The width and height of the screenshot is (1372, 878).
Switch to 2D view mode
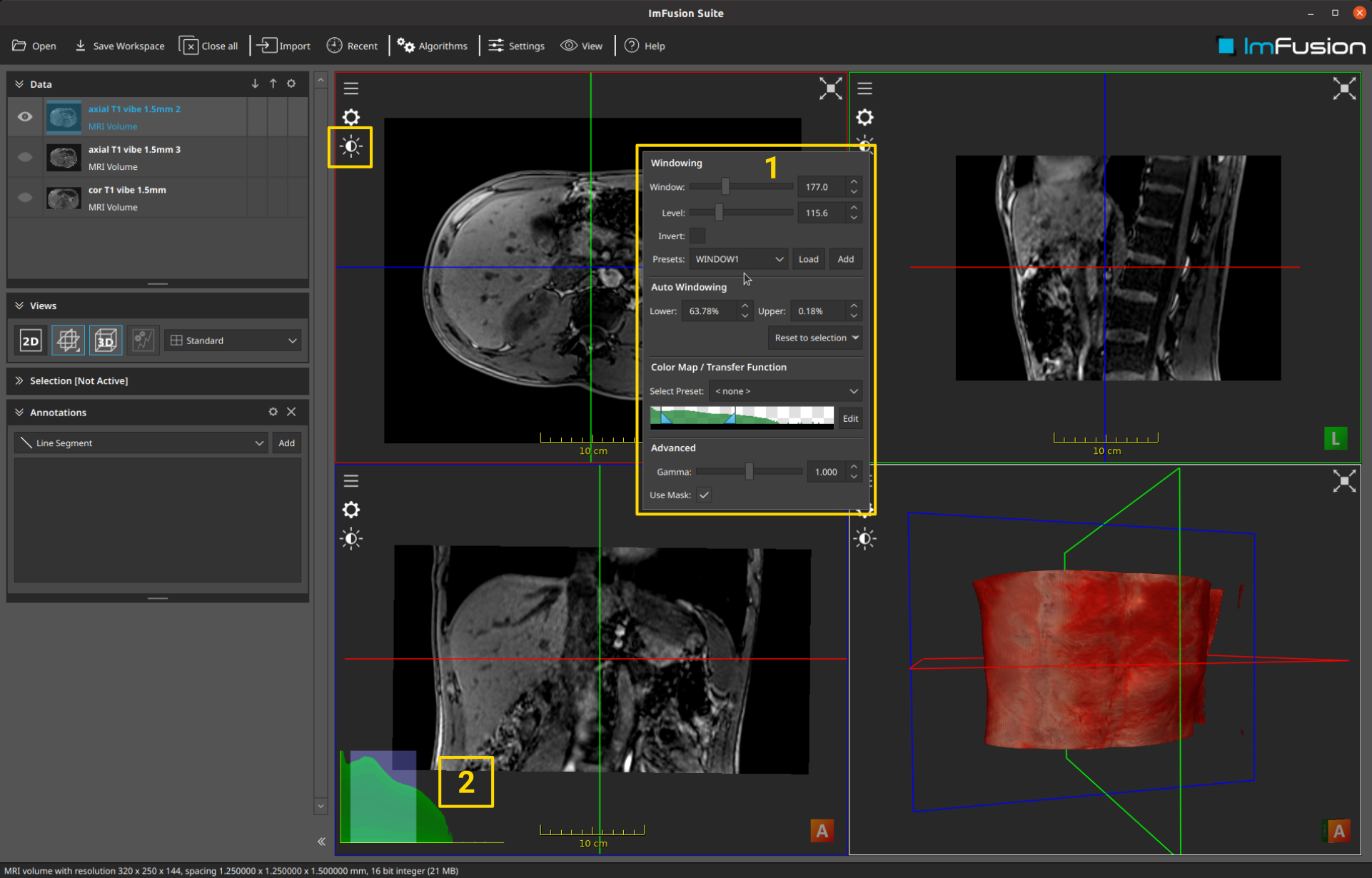pyautogui.click(x=31, y=340)
